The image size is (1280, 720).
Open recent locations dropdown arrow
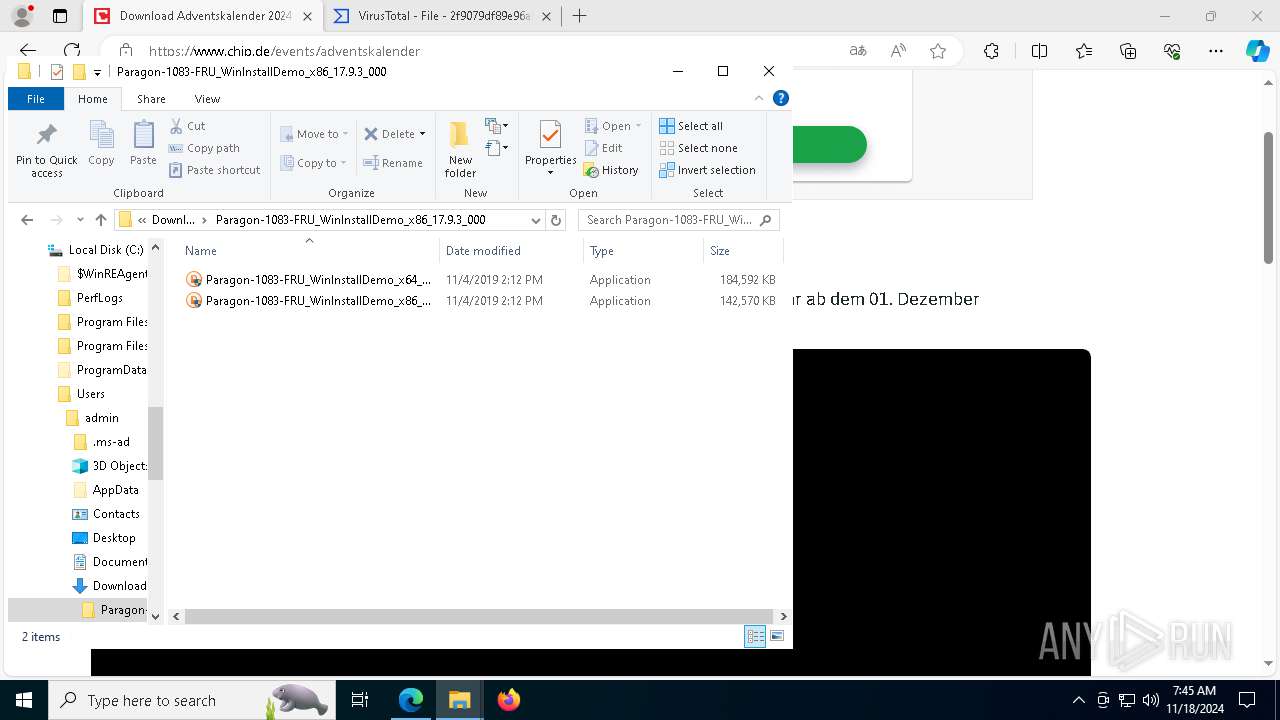tap(80, 220)
